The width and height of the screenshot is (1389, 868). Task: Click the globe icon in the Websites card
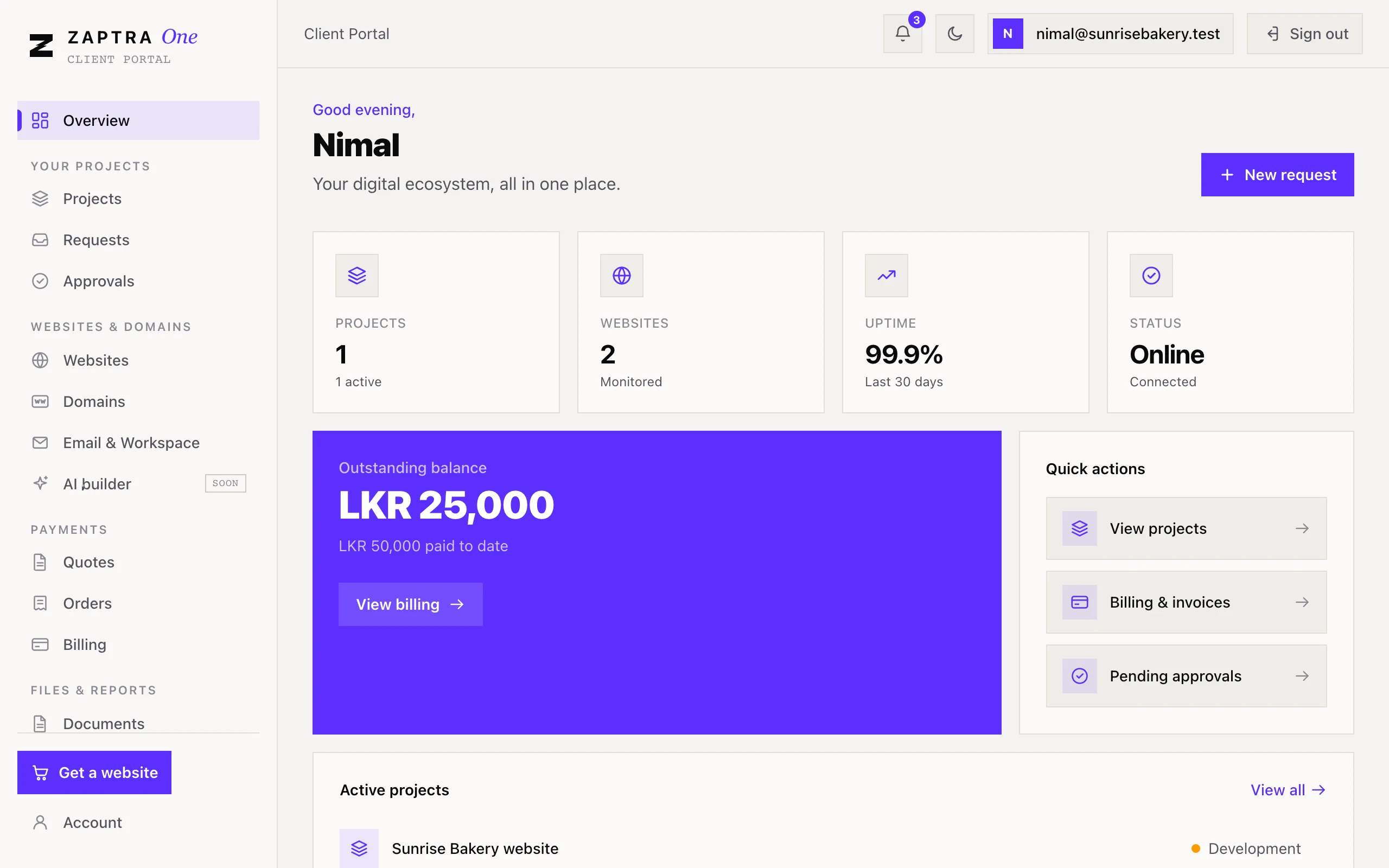[x=622, y=276]
